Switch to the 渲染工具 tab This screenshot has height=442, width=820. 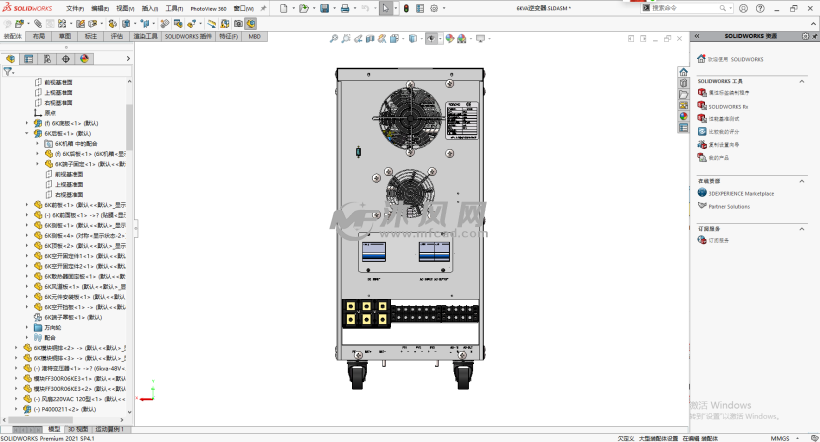pos(146,35)
